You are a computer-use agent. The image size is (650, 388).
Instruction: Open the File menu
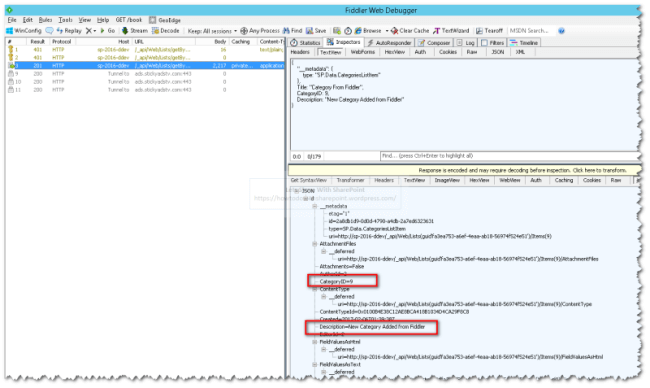(12, 20)
